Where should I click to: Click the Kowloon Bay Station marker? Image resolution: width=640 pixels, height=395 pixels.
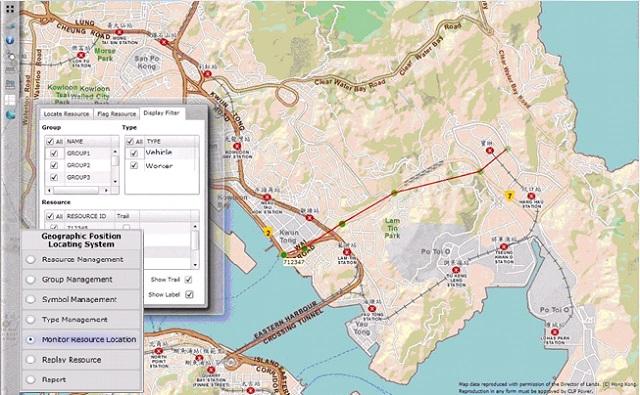(237, 146)
